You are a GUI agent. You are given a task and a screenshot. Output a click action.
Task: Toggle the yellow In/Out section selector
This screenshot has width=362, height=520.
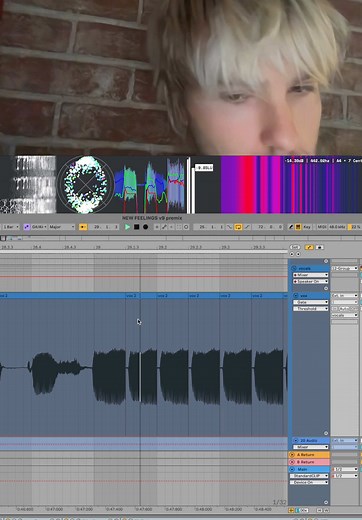point(291,510)
